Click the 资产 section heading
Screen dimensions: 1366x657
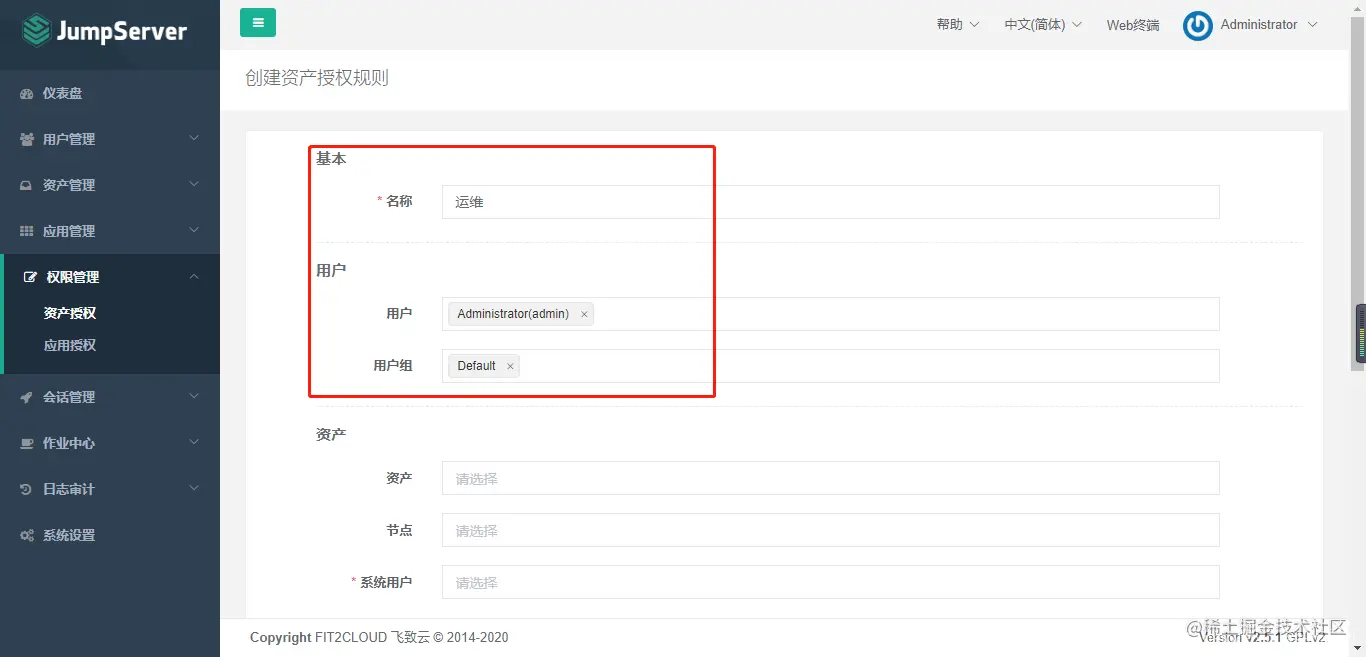(x=331, y=434)
